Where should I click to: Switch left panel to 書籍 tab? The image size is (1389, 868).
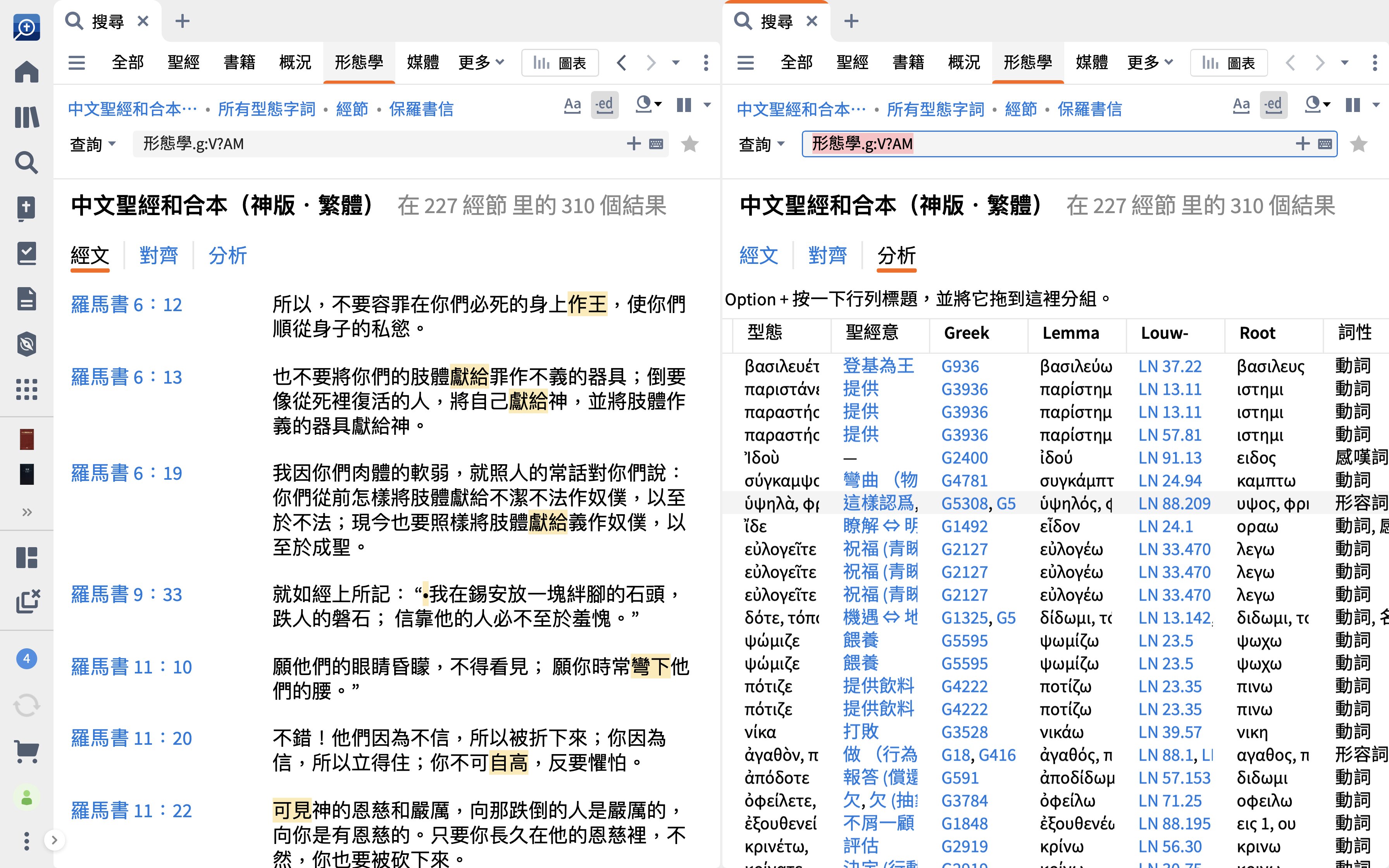click(x=240, y=62)
